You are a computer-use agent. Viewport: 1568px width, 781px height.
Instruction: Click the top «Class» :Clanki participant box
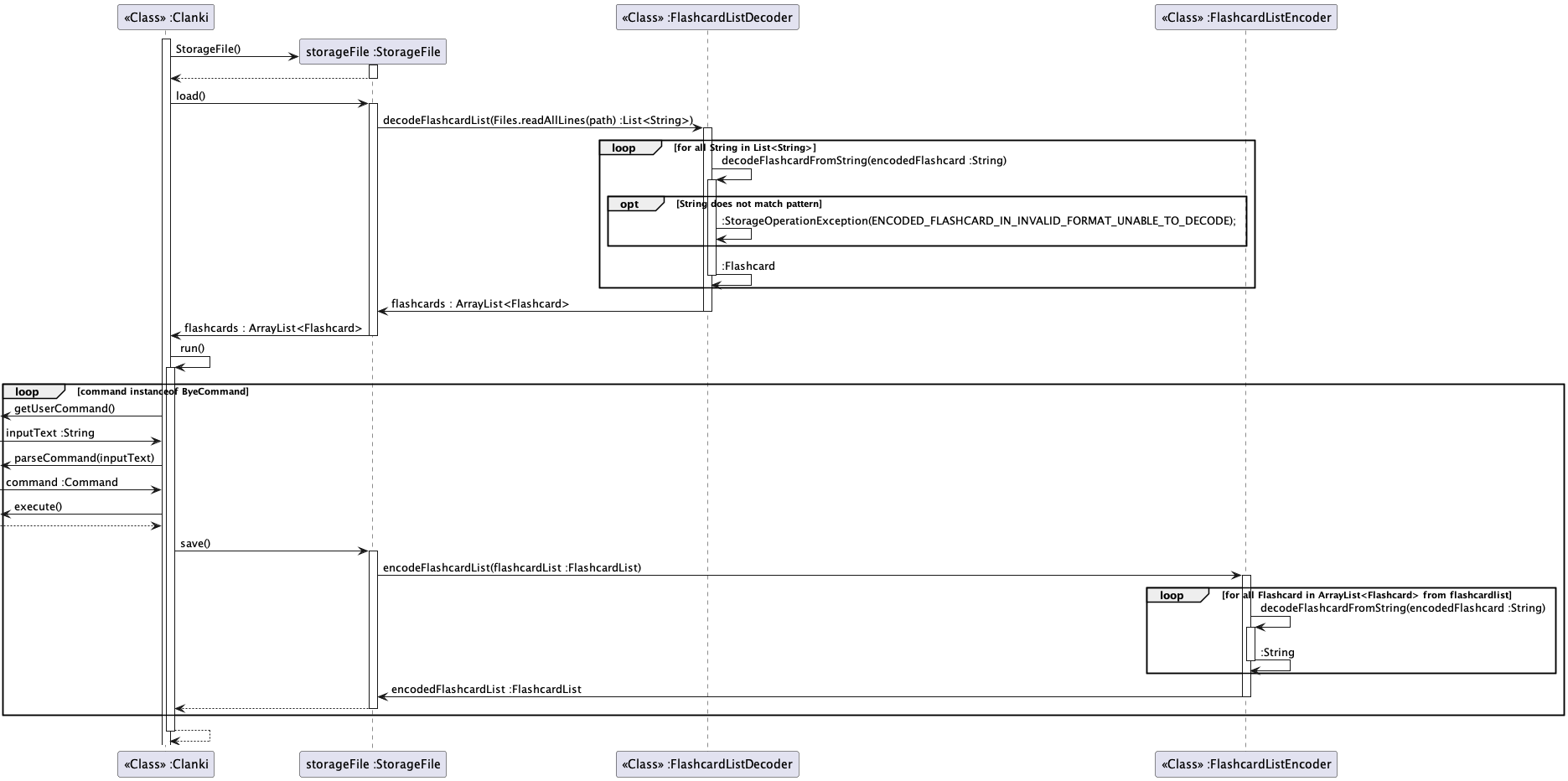point(166,17)
